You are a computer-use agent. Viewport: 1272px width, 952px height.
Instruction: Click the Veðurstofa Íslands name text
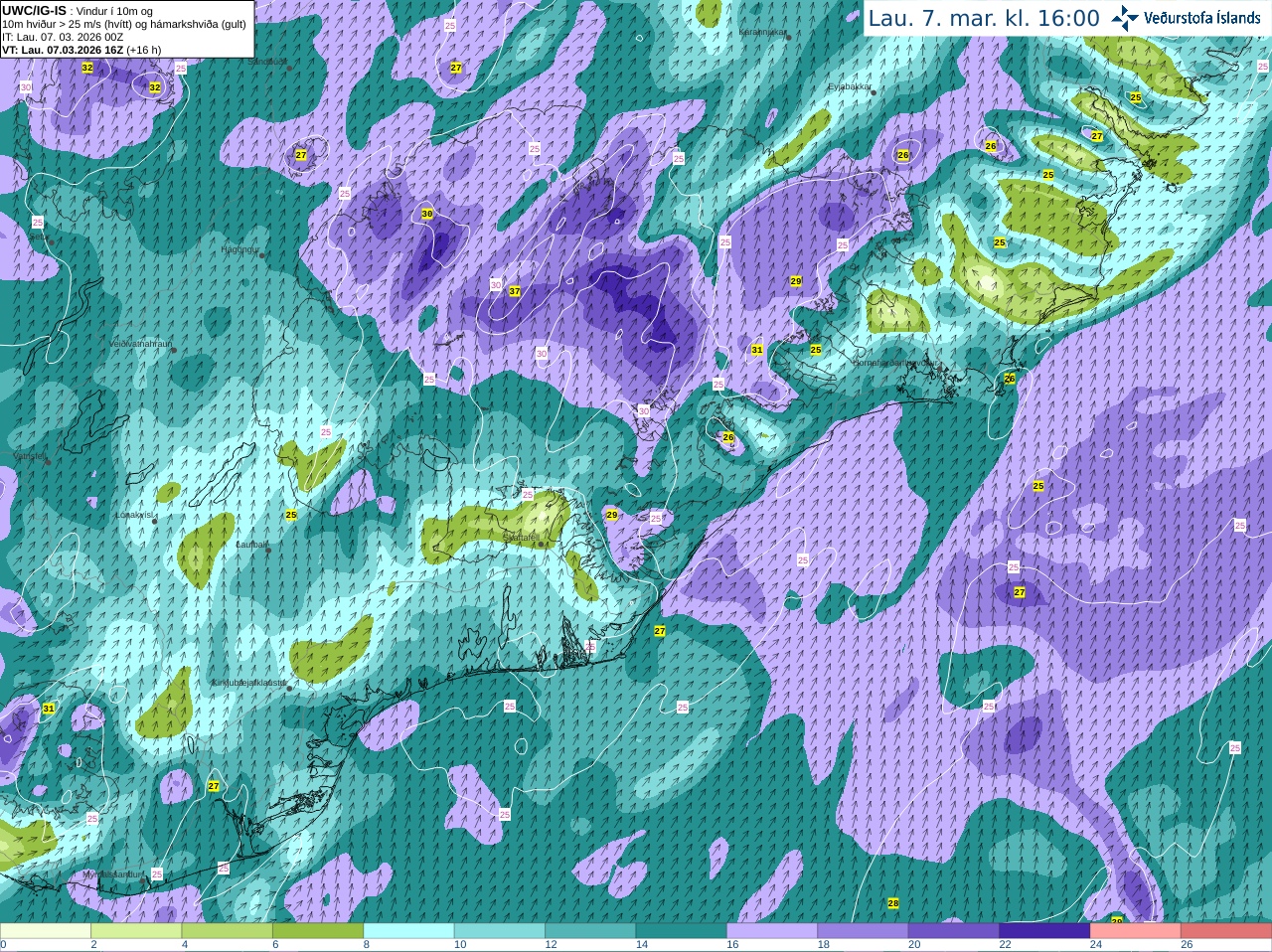1202,18
